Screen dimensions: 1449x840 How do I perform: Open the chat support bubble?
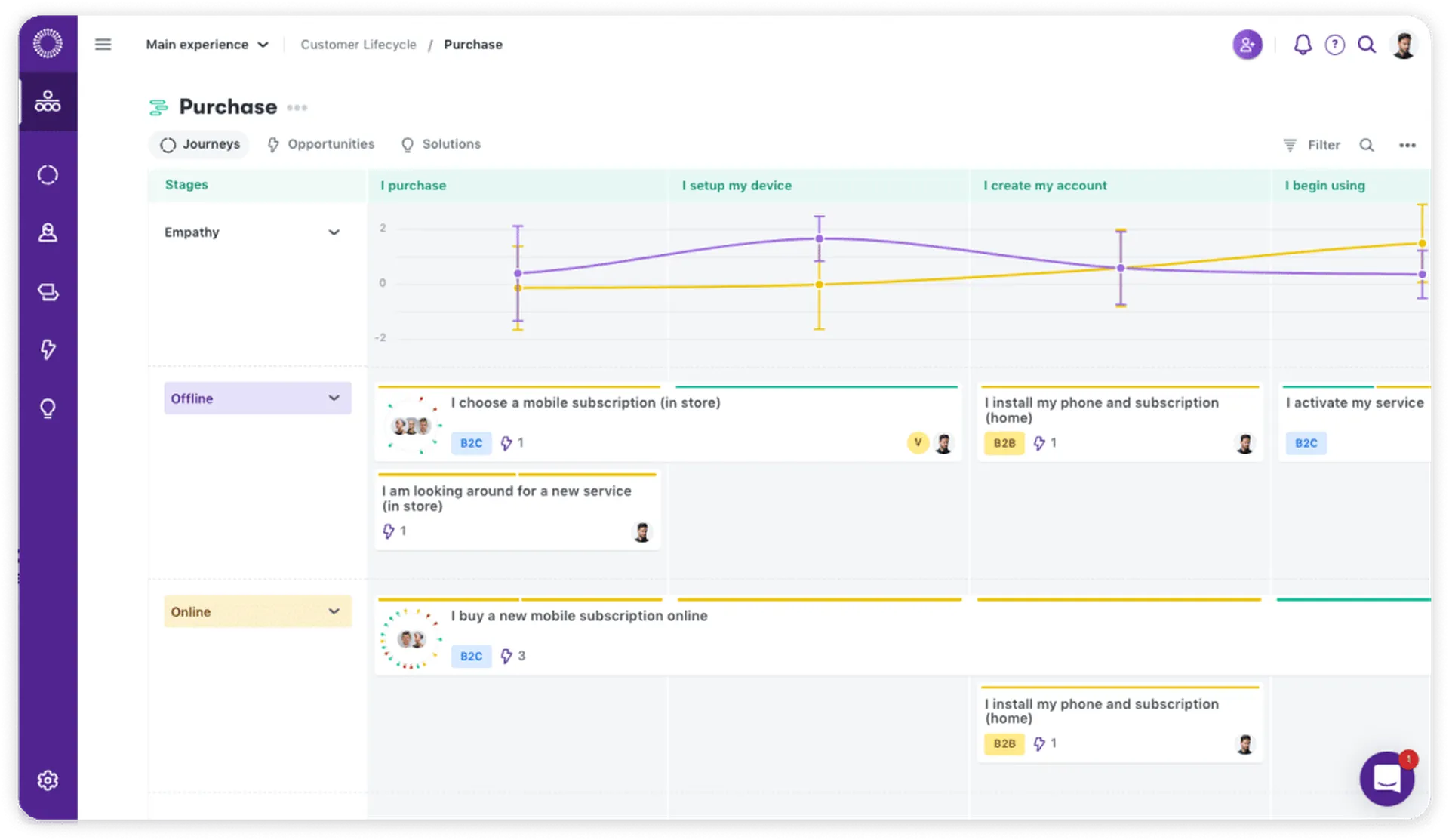pos(1387,778)
